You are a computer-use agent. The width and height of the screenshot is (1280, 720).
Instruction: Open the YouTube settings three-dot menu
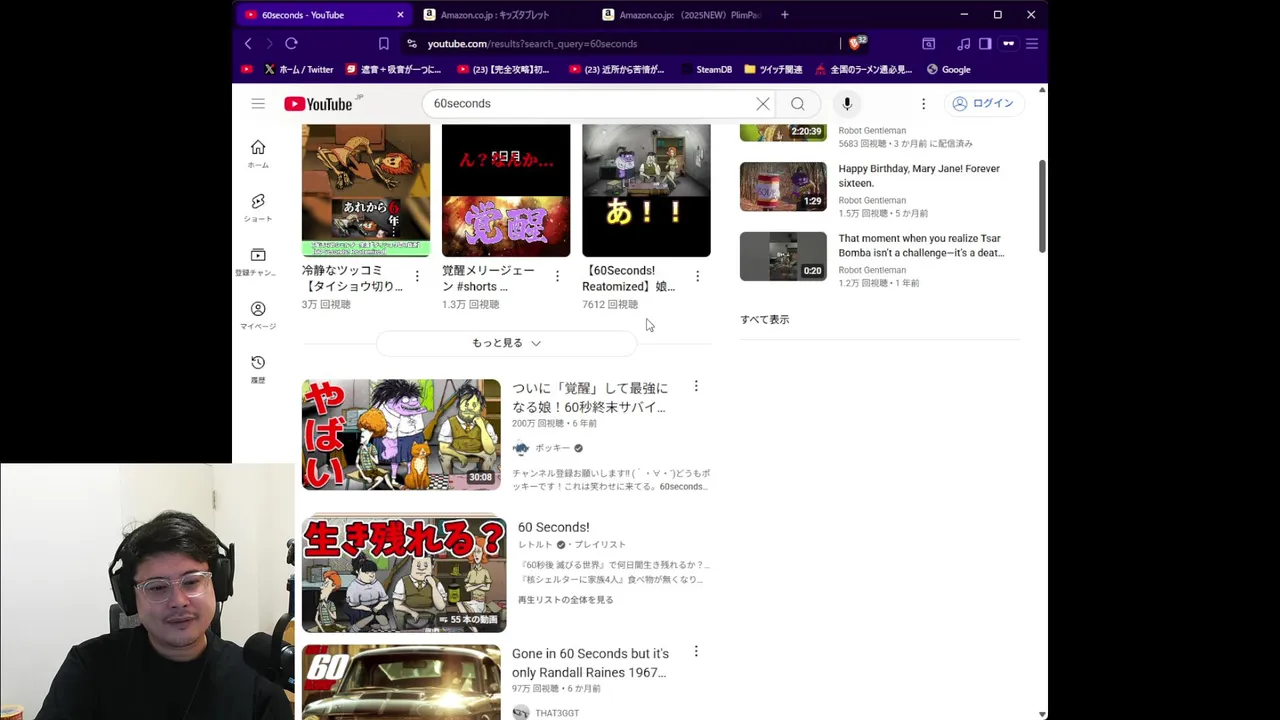click(x=923, y=103)
